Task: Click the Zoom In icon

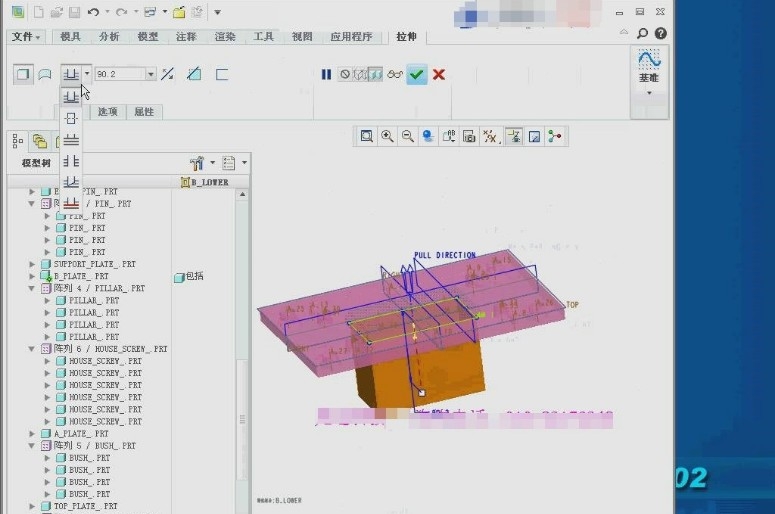Action: point(387,136)
